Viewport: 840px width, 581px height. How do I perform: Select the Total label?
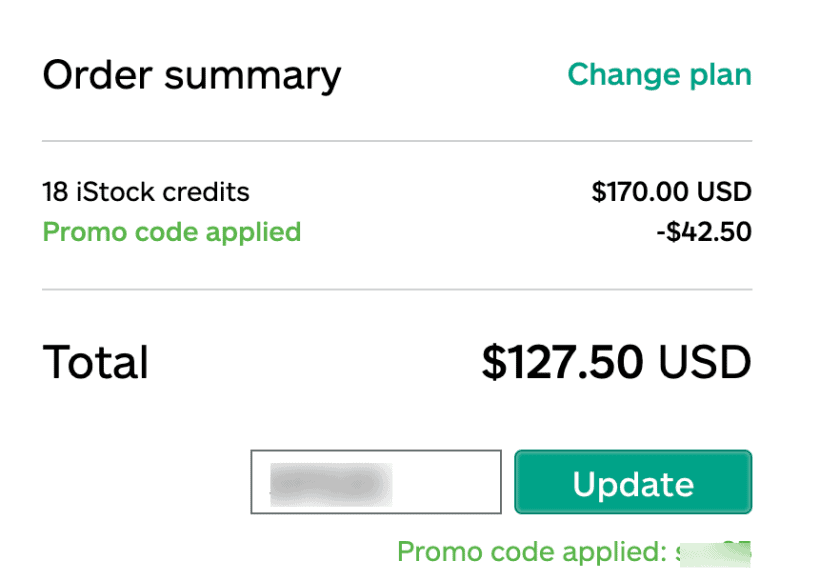pos(95,362)
